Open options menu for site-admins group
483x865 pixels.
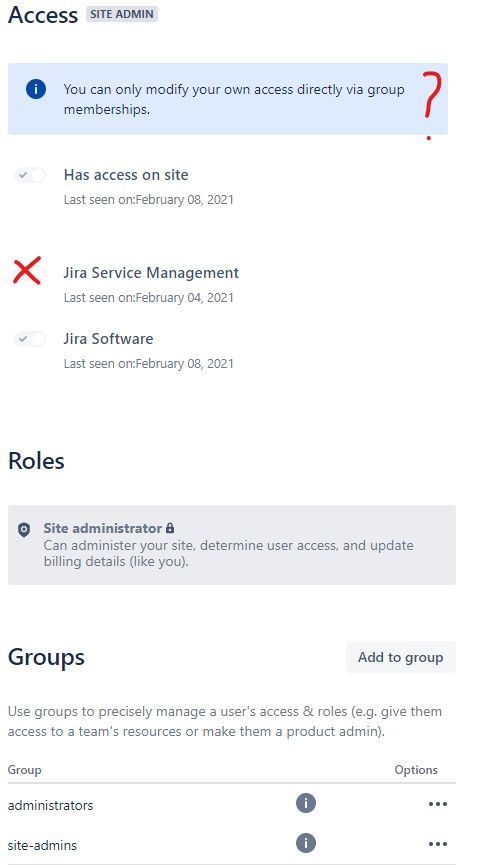click(438, 843)
